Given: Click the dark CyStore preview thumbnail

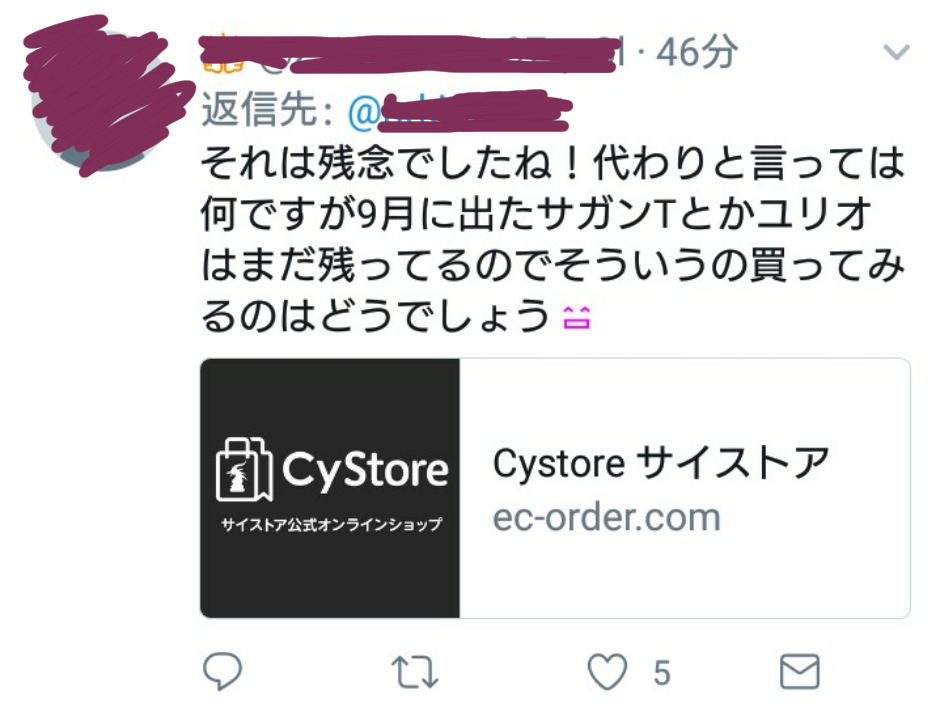Looking at the screenshot, I should tap(330, 488).
